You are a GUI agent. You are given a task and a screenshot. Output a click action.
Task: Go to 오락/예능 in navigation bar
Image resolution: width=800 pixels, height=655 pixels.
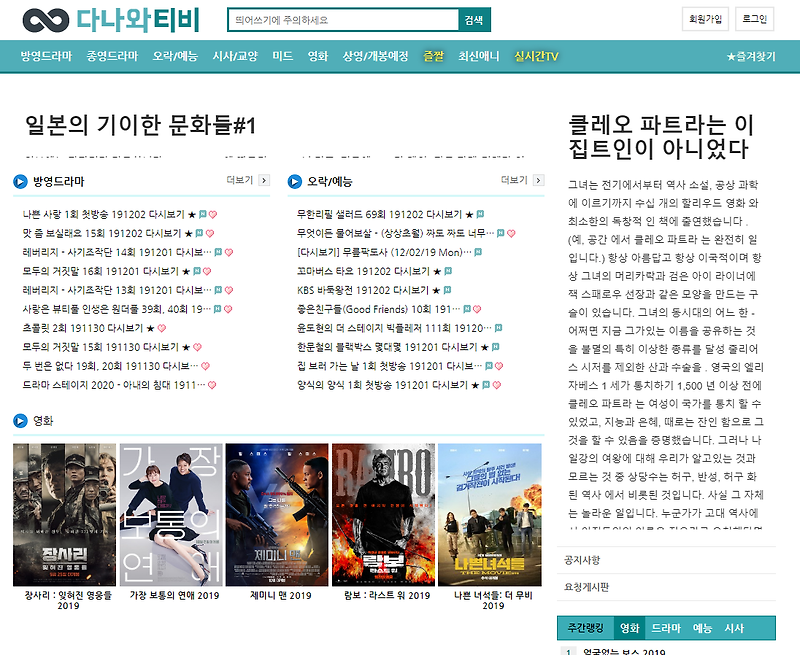point(175,56)
